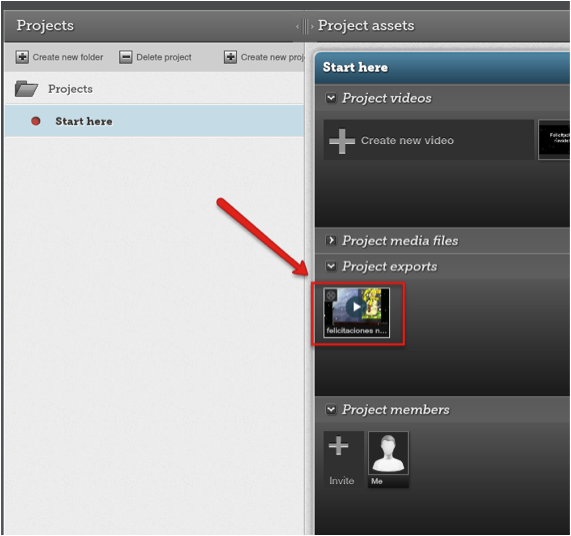Open the Me member avatar
The width and height of the screenshot is (571, 536).
click(388, 453)
